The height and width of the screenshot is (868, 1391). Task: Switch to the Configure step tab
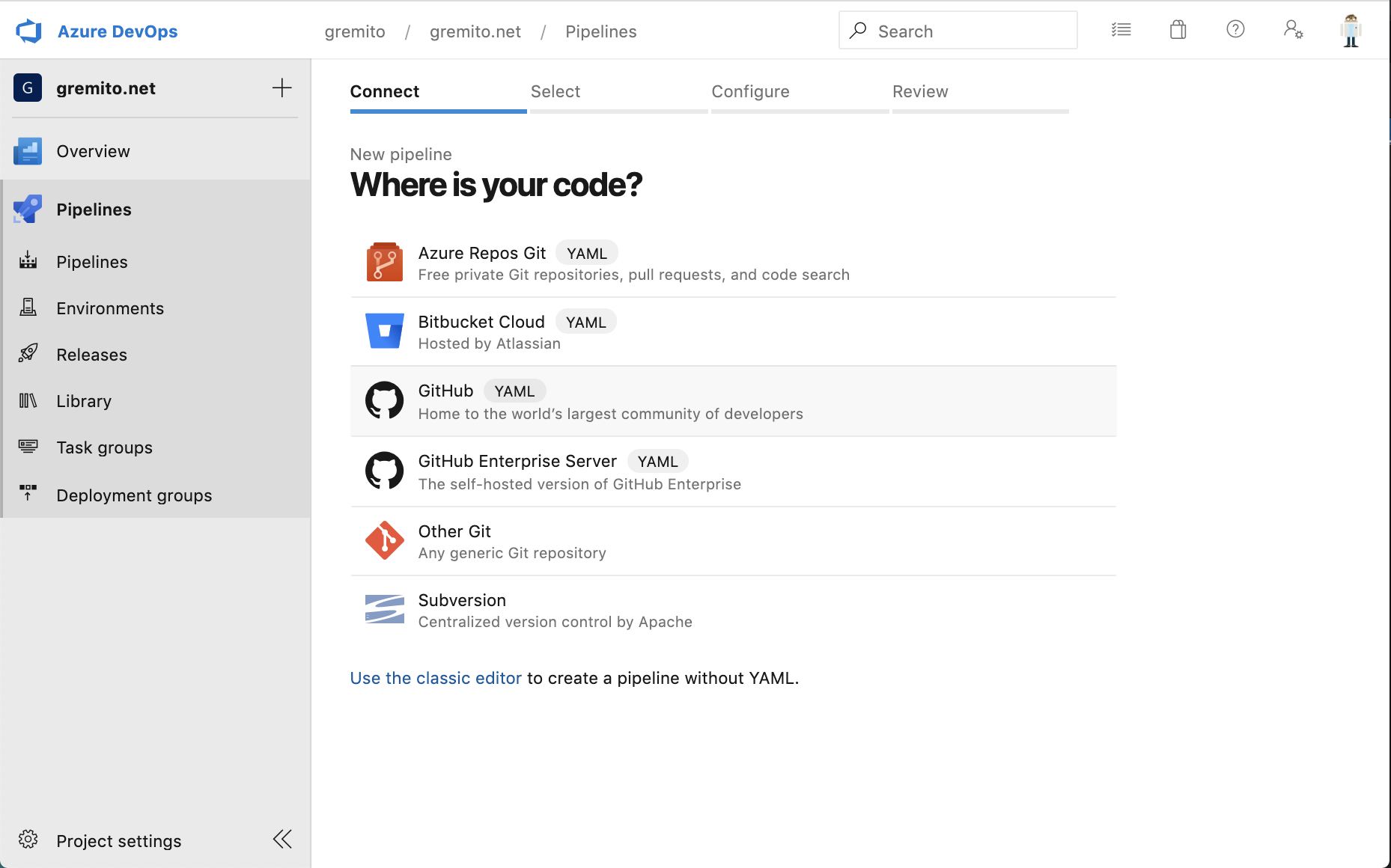click(x=800, y=97)
